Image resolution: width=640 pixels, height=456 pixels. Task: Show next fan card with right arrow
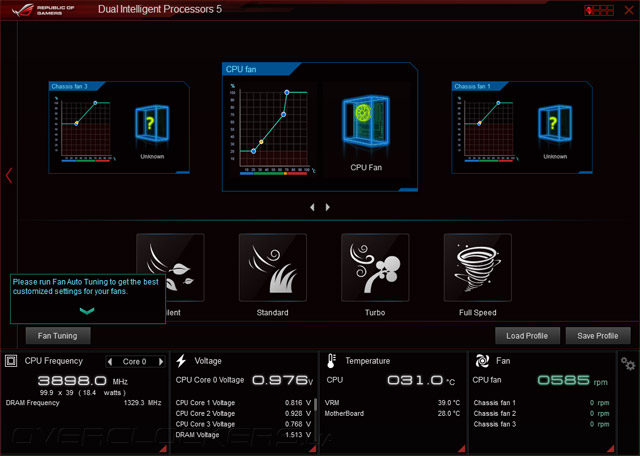tap(327, 207)
